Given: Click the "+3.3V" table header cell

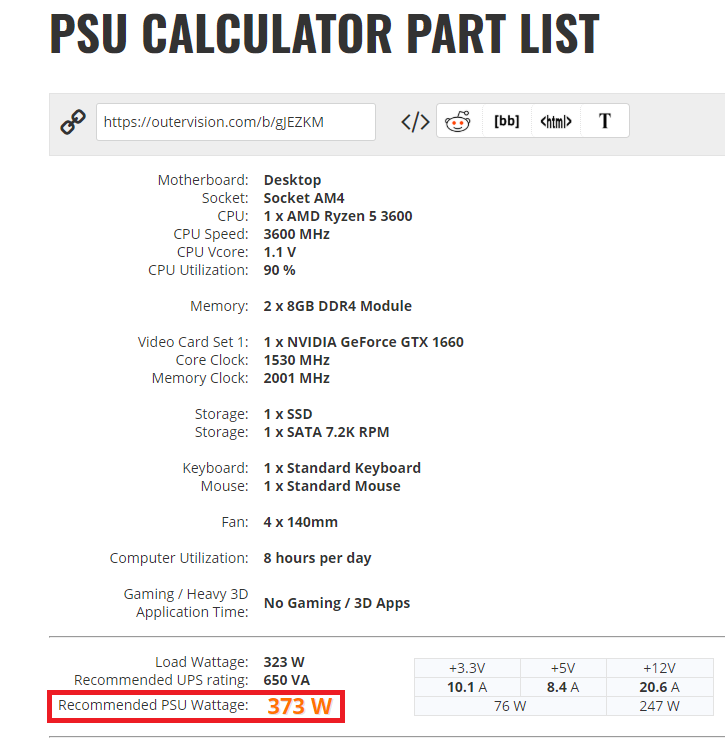Looking at the screenshot, I should pyautogui.click(x=467, y=668).
